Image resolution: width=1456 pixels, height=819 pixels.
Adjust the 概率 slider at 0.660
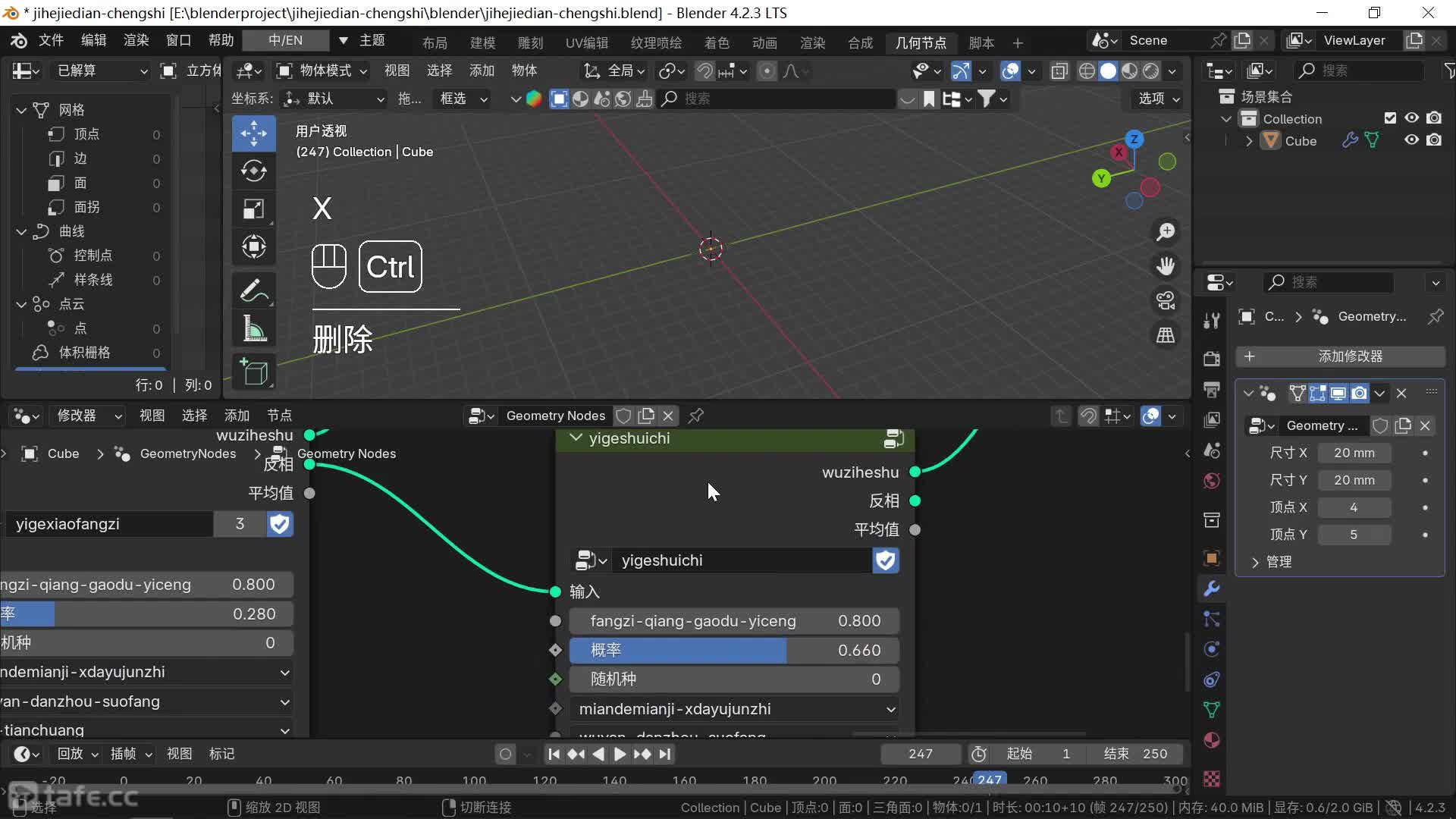click(x=734, y=650)
